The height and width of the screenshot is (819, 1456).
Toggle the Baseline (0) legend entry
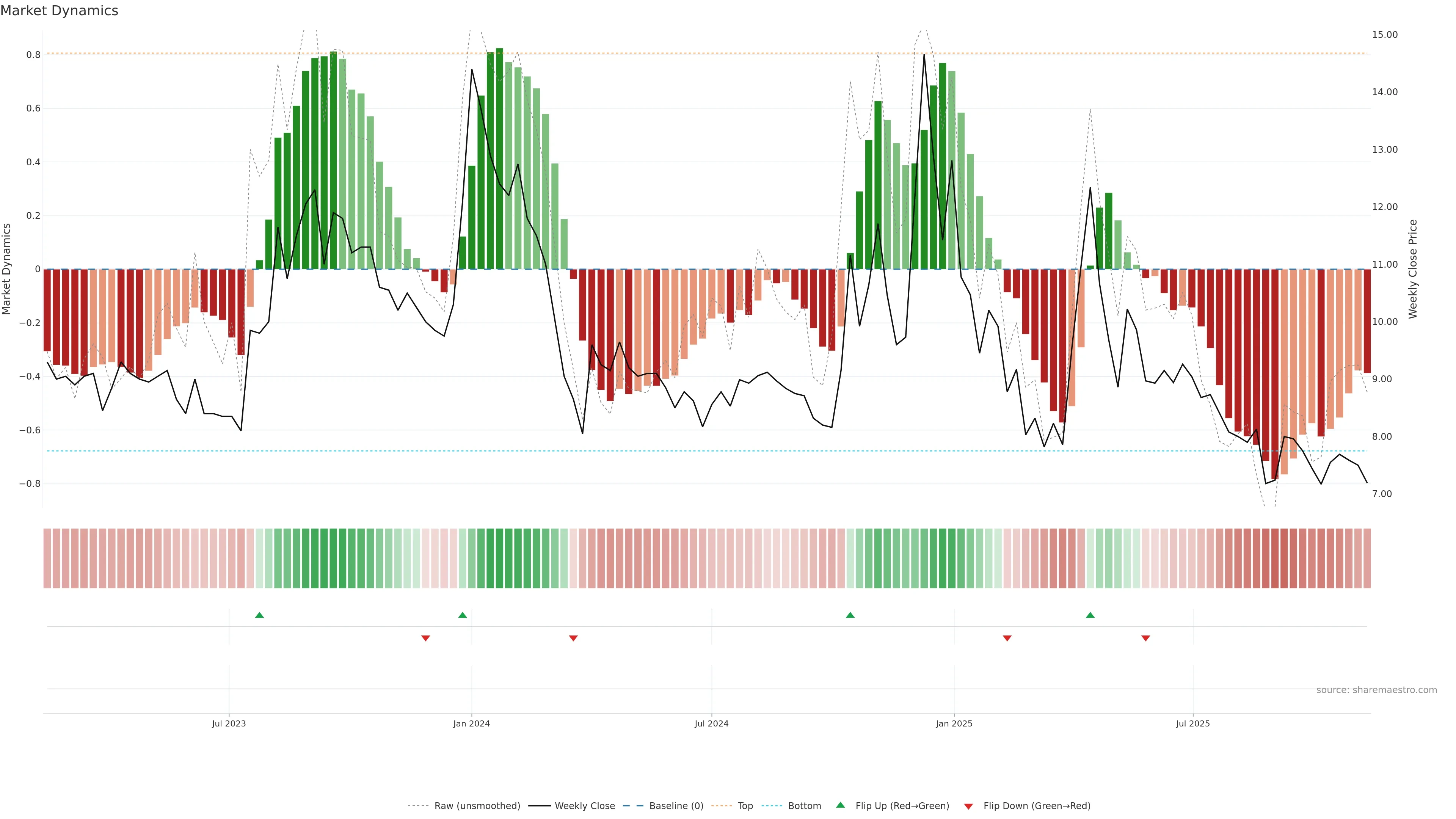click(x=676, y=806)
